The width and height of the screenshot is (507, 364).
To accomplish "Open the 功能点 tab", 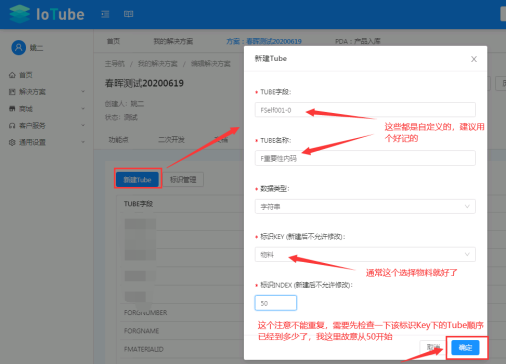I will [119, 139].
